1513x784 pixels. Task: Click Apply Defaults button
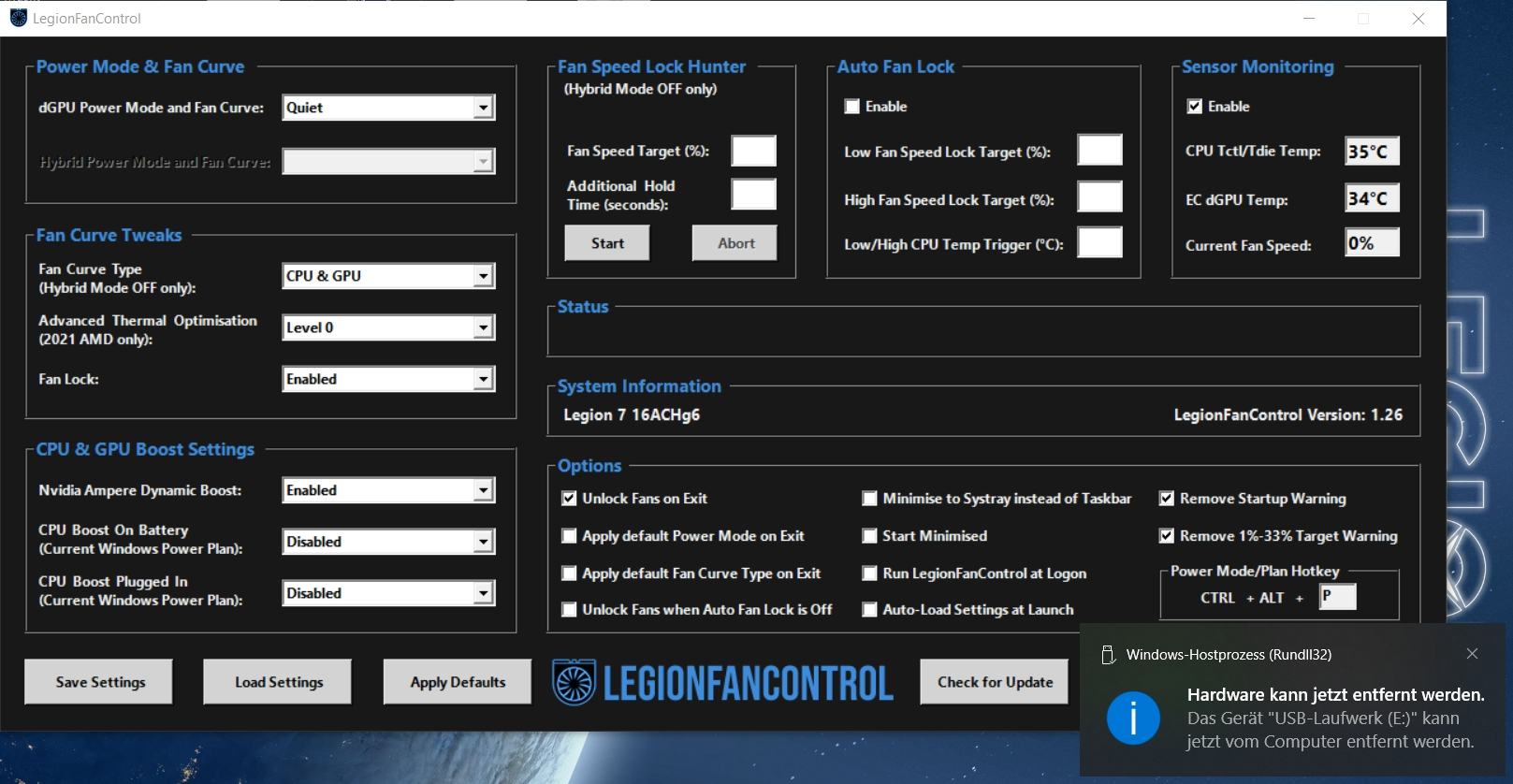458,682
